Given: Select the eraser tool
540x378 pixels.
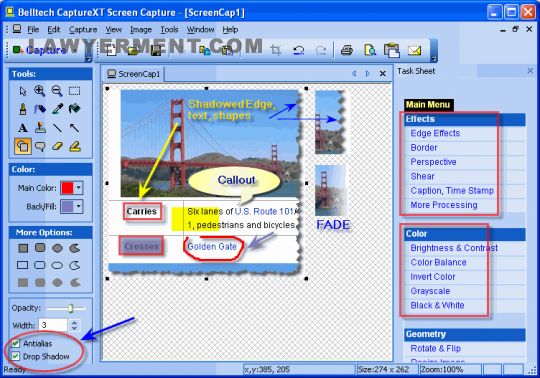Looking at the screenshot, I should point(57,146).
